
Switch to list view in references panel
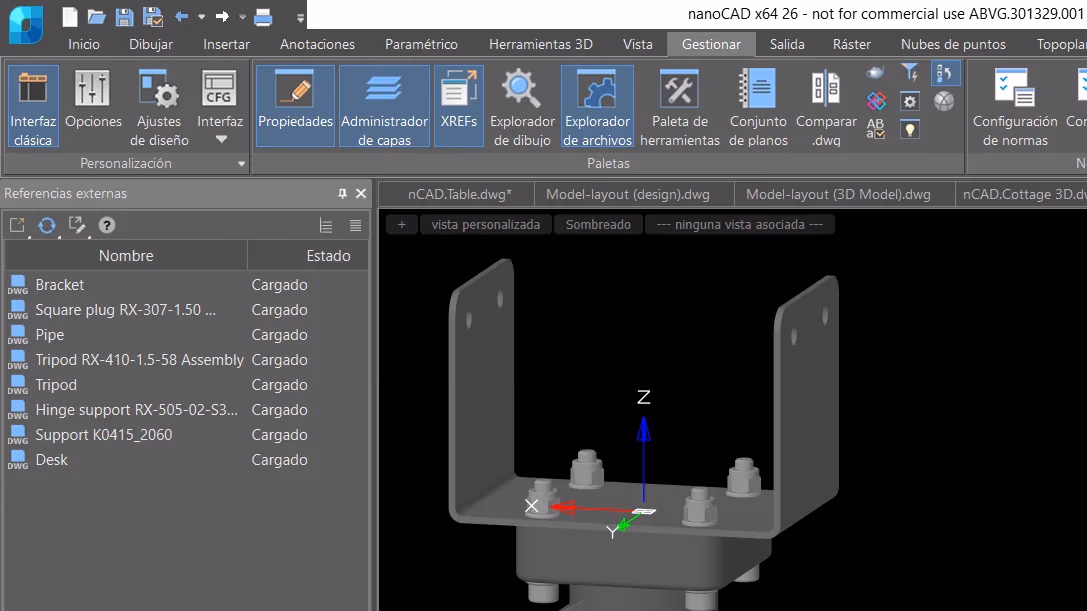point(356,225)
